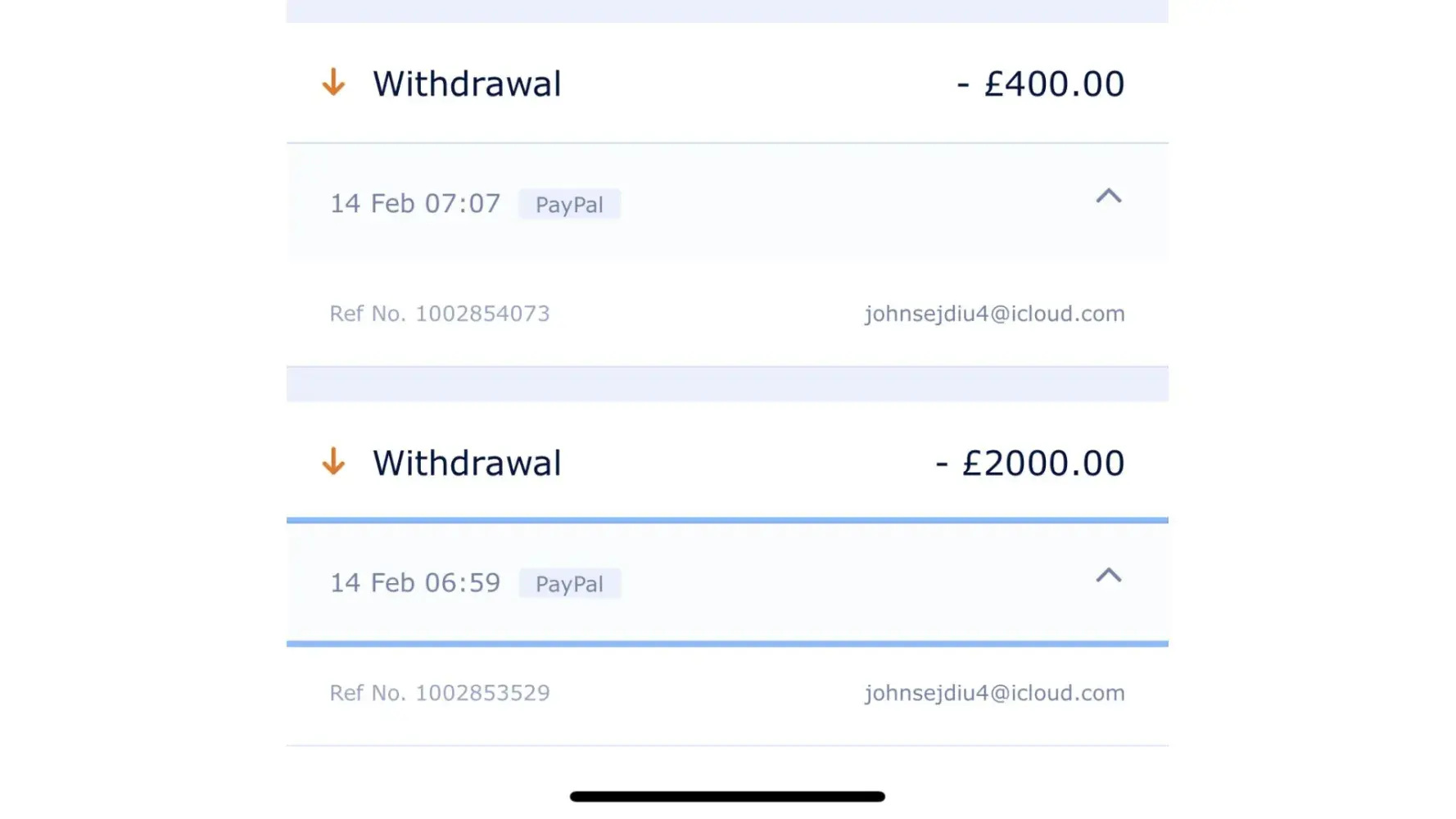Select the Withdrawal title of the £2000 entry
Screen dimensions: 1456x819
467,464
